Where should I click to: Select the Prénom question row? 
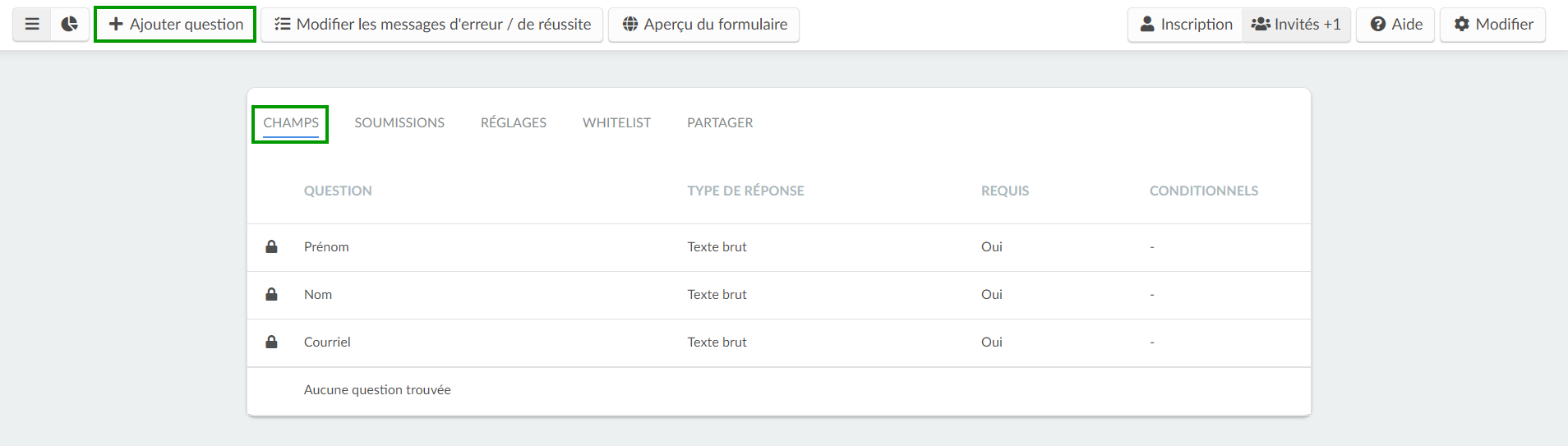(x=779, y=247)
